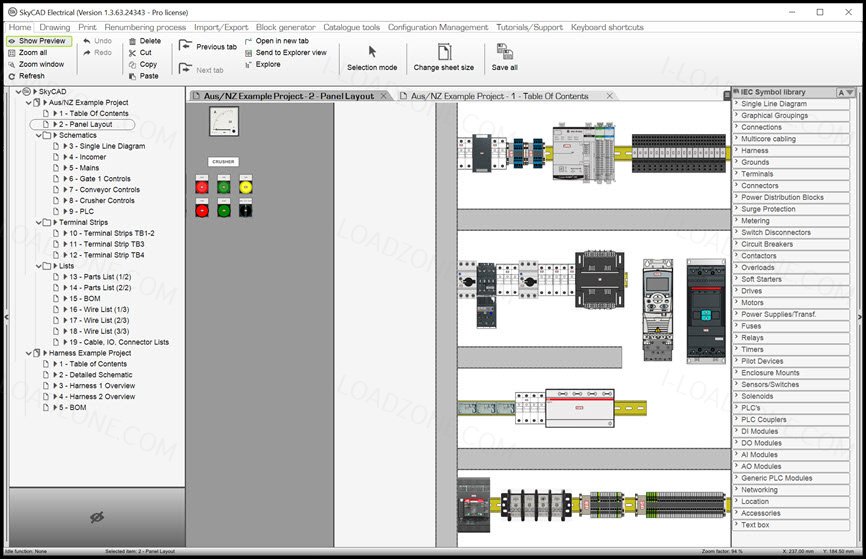Click the CRUSHER label plate

point(223,162)
